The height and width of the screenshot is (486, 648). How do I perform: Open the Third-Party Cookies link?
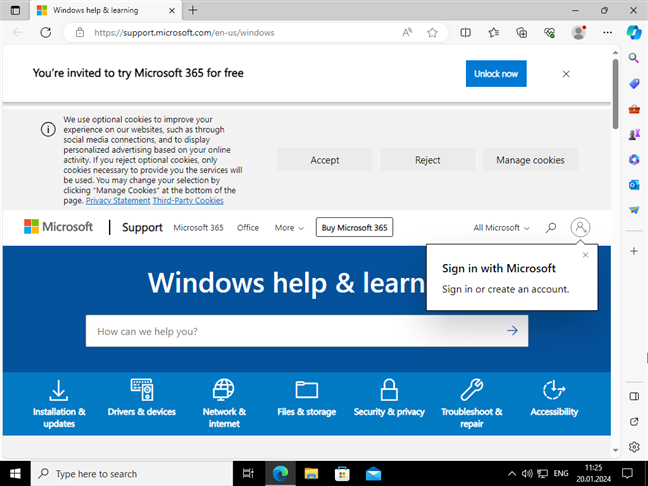188,200
